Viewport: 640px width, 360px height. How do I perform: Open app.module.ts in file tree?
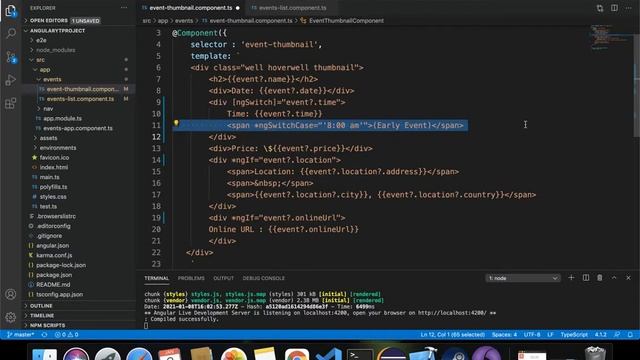click(x=62, y=119)
